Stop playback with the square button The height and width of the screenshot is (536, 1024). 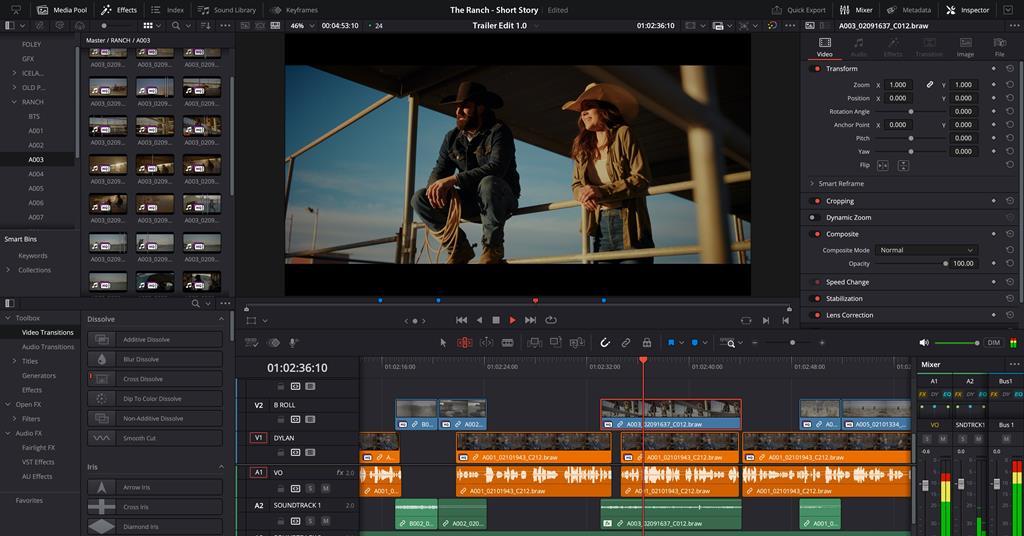(x=496, y=321)
